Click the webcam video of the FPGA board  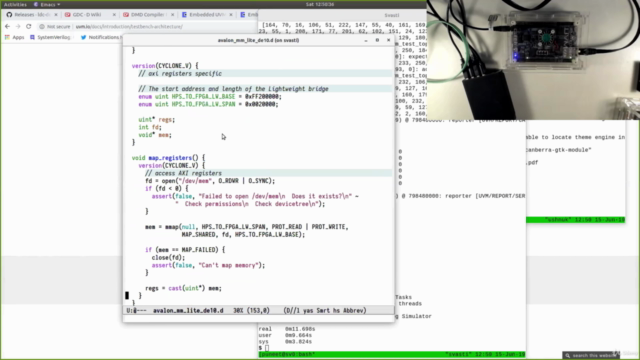(533, 60)
